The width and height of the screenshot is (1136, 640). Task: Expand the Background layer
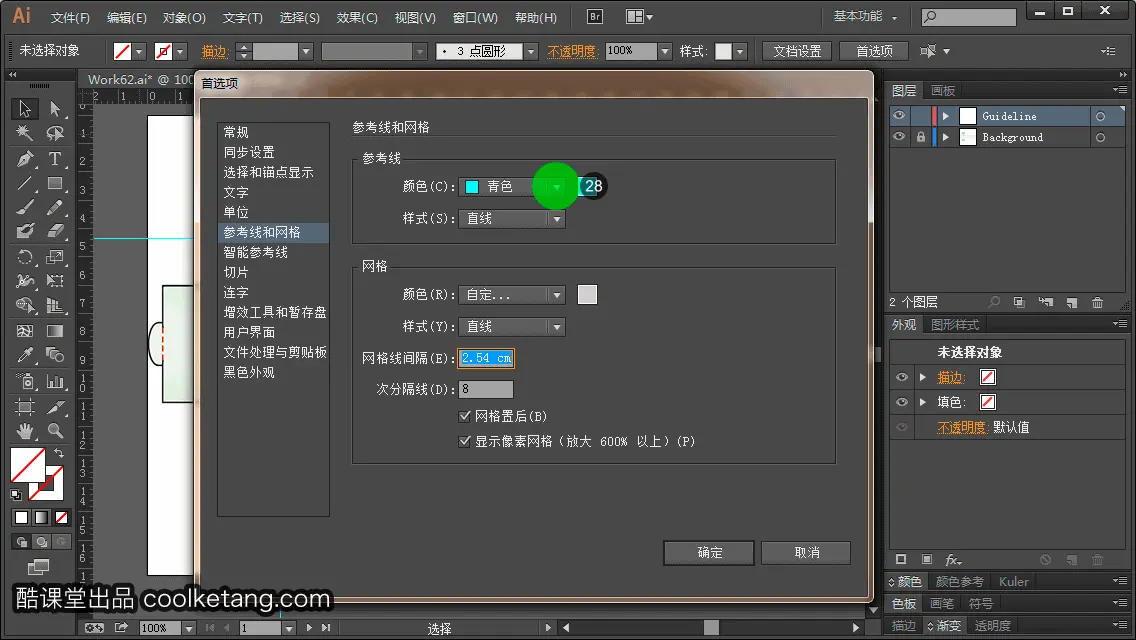[945, 137]
